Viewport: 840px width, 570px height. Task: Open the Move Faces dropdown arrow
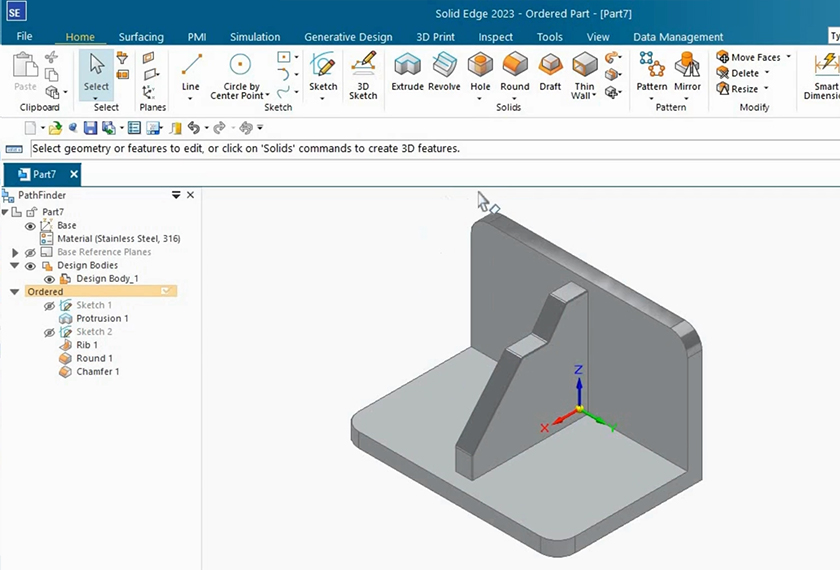[x=788, y=57]
